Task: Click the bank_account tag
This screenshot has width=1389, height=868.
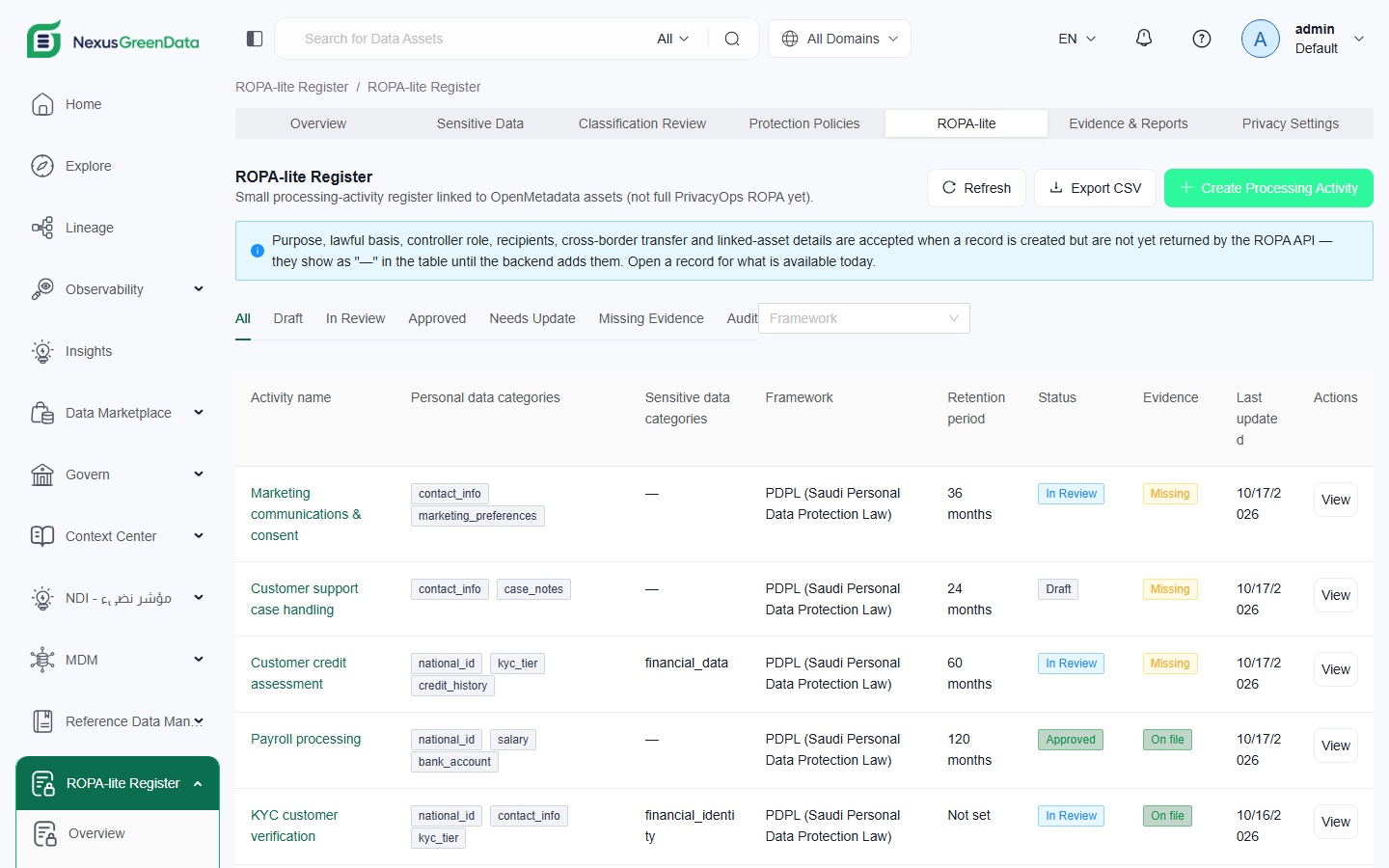Action: pos(454,762)
